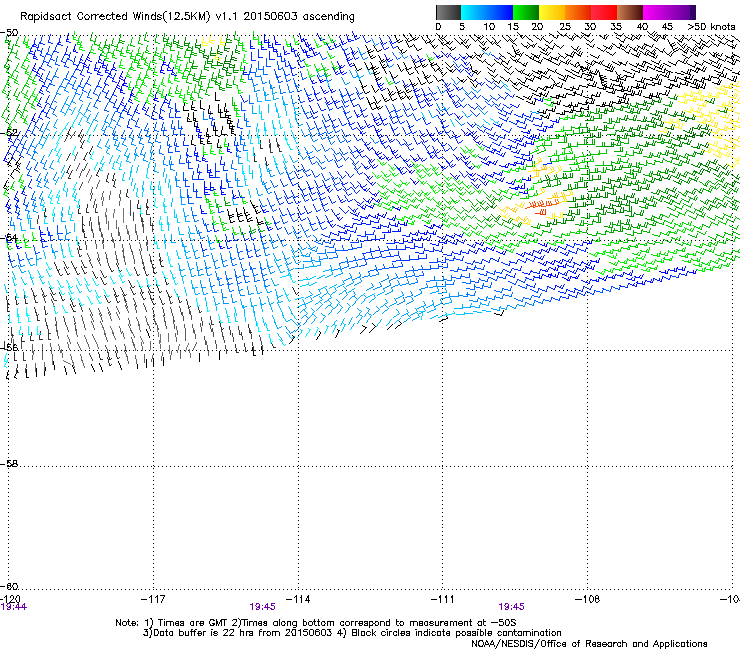This screenshot has height=650, width=740.
Task: Click the -60 latitude axis label
Action: [9, 586]
